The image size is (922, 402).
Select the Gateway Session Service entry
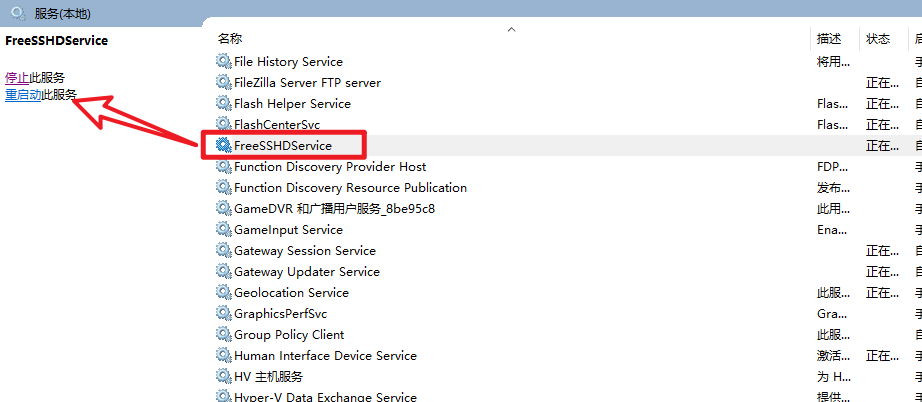[x=304, y=250]
